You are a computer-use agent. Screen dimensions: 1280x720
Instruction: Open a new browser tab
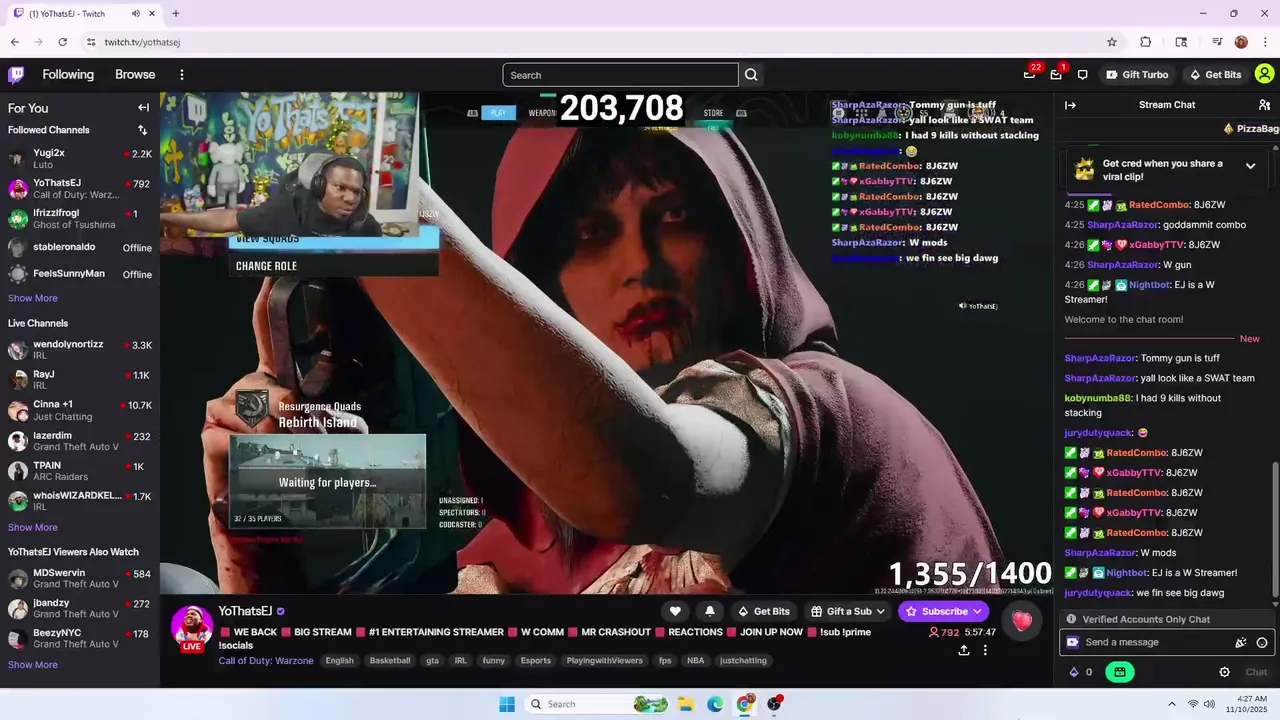click(x=176, y=14)
